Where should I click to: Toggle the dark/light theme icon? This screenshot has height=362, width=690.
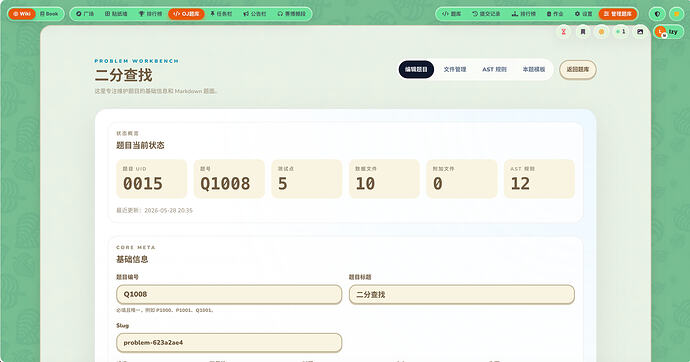coord(657,14)
